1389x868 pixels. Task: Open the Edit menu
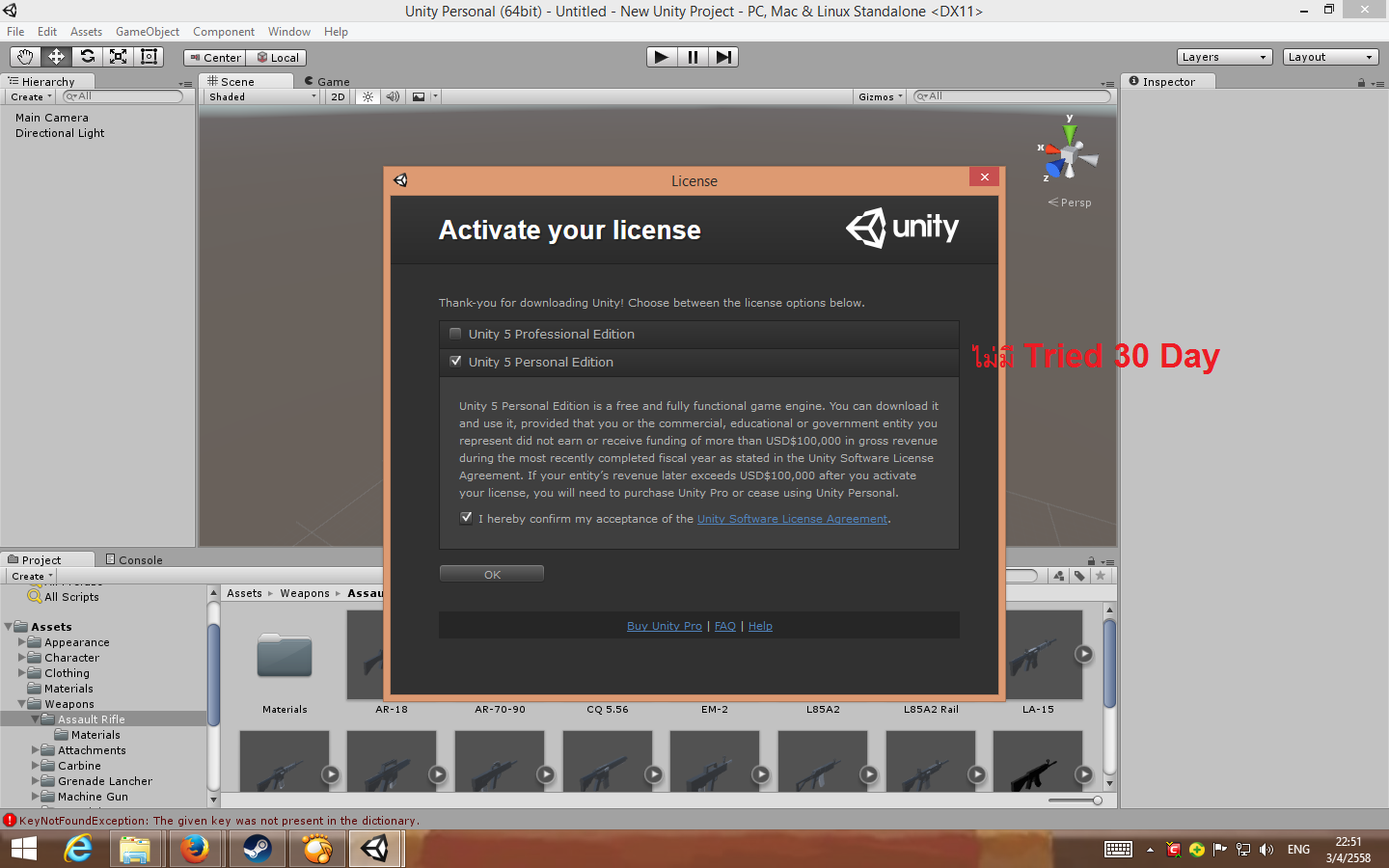pos(47,32)
